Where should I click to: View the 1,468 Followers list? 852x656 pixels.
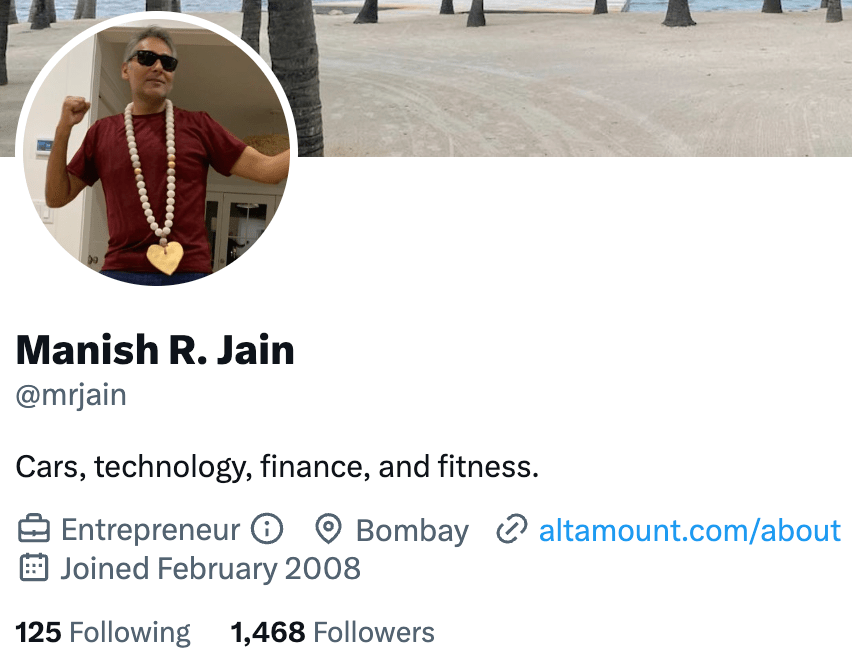coord(333,633)
